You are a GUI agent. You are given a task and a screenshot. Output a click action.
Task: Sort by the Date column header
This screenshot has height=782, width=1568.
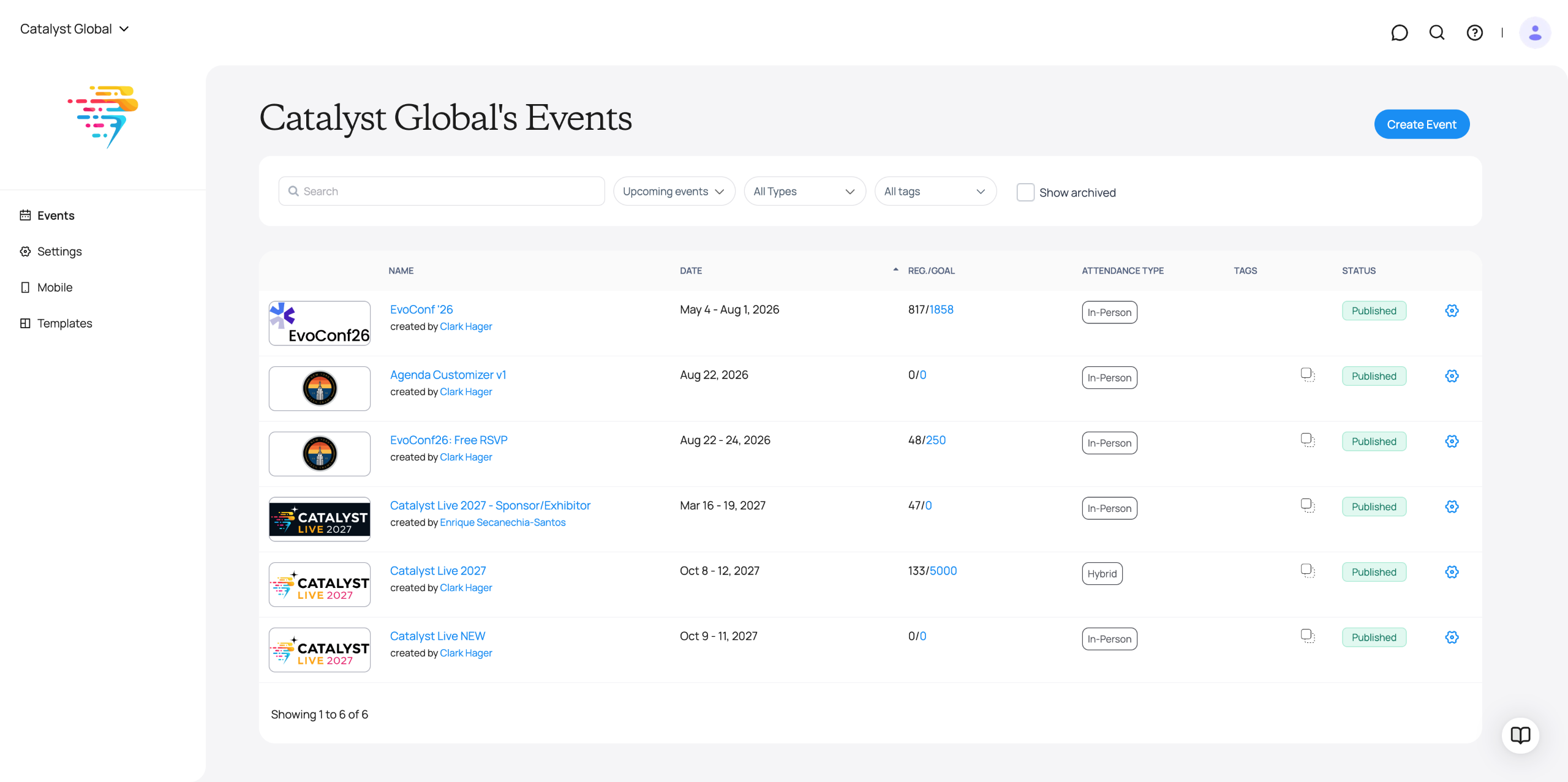[690, 271]
